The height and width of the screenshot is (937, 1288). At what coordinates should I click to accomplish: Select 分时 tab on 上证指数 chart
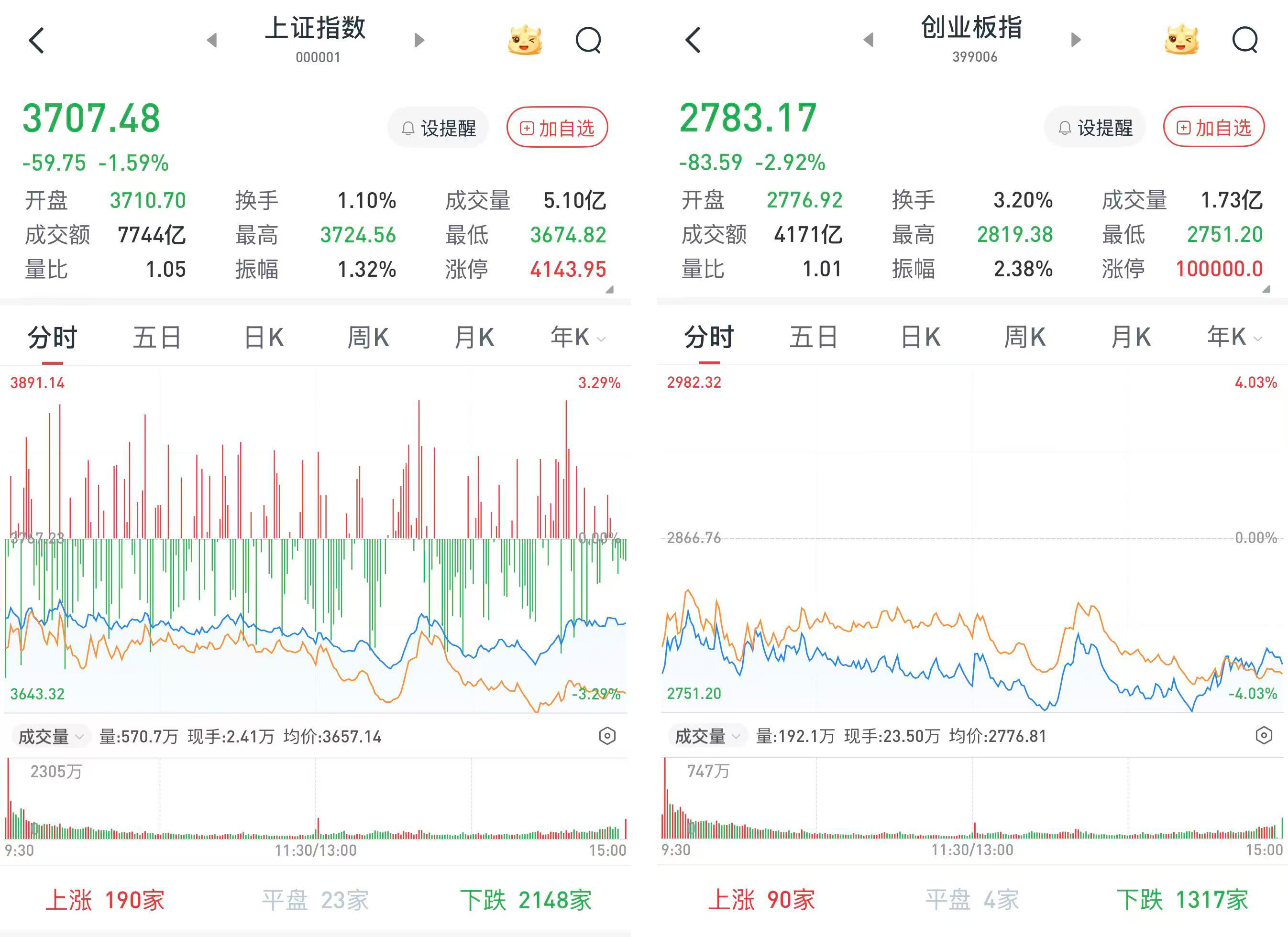click(x=52, y=338)
